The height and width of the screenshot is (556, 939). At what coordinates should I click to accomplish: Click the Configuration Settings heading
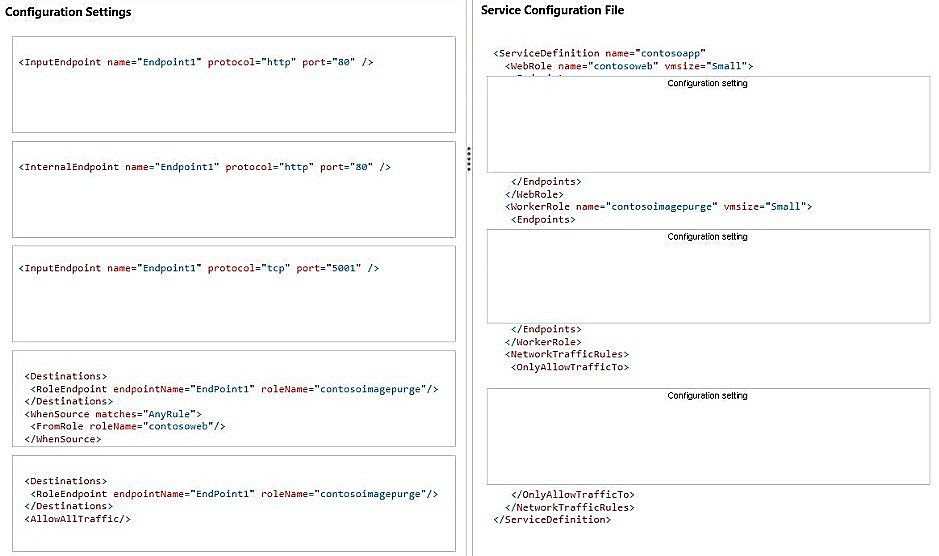pyautogui.click(x=68, y=12)
